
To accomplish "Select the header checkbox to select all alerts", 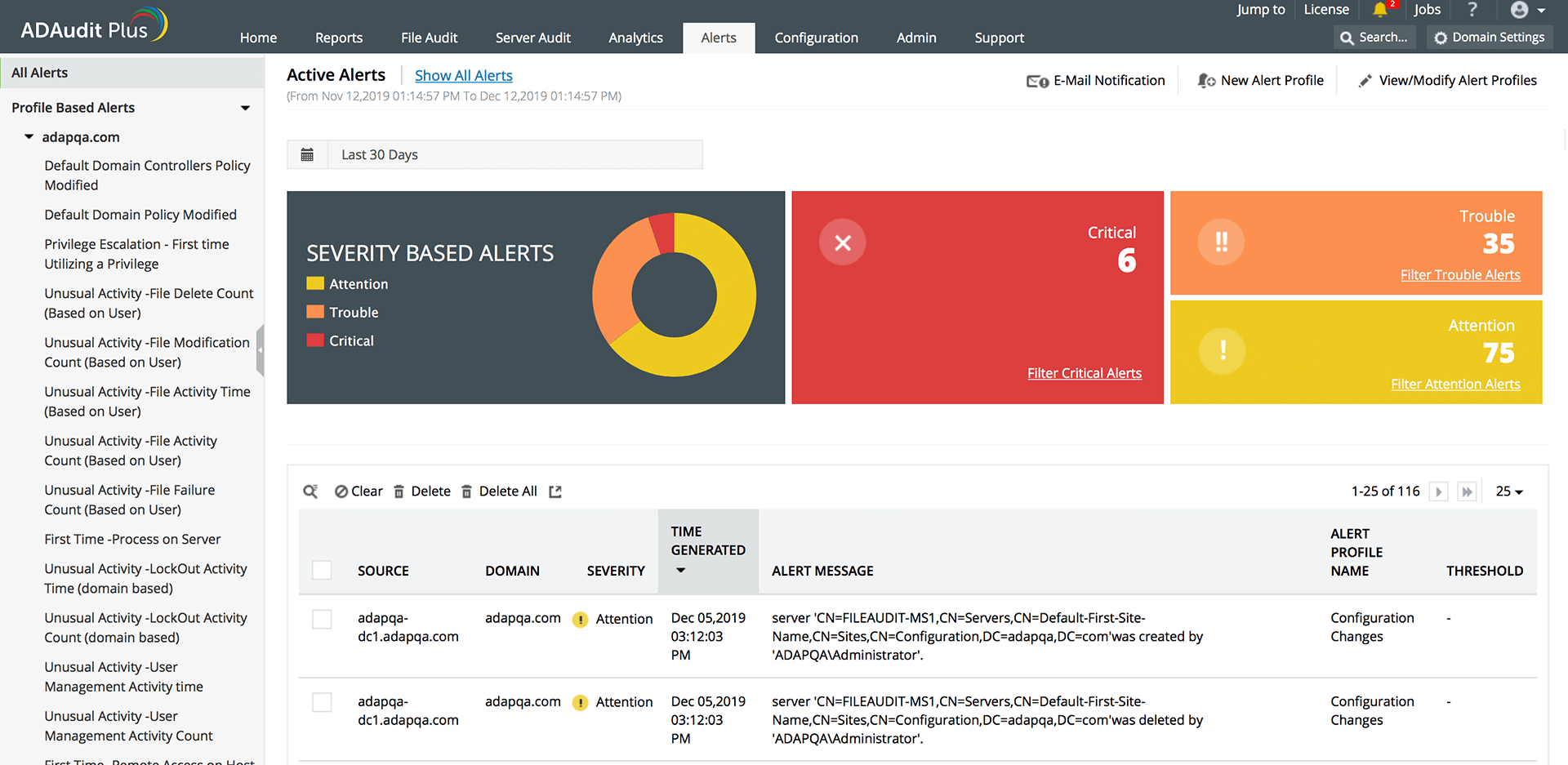I will click(322, 570).
